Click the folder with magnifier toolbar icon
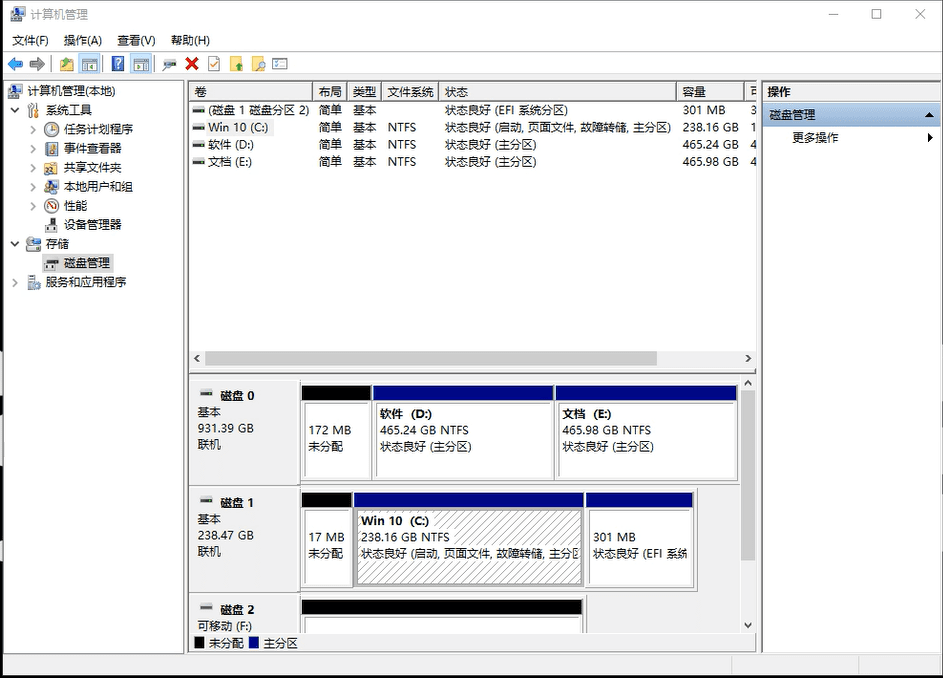This screenshot has height=678, width=943. (x=258, y=63)
